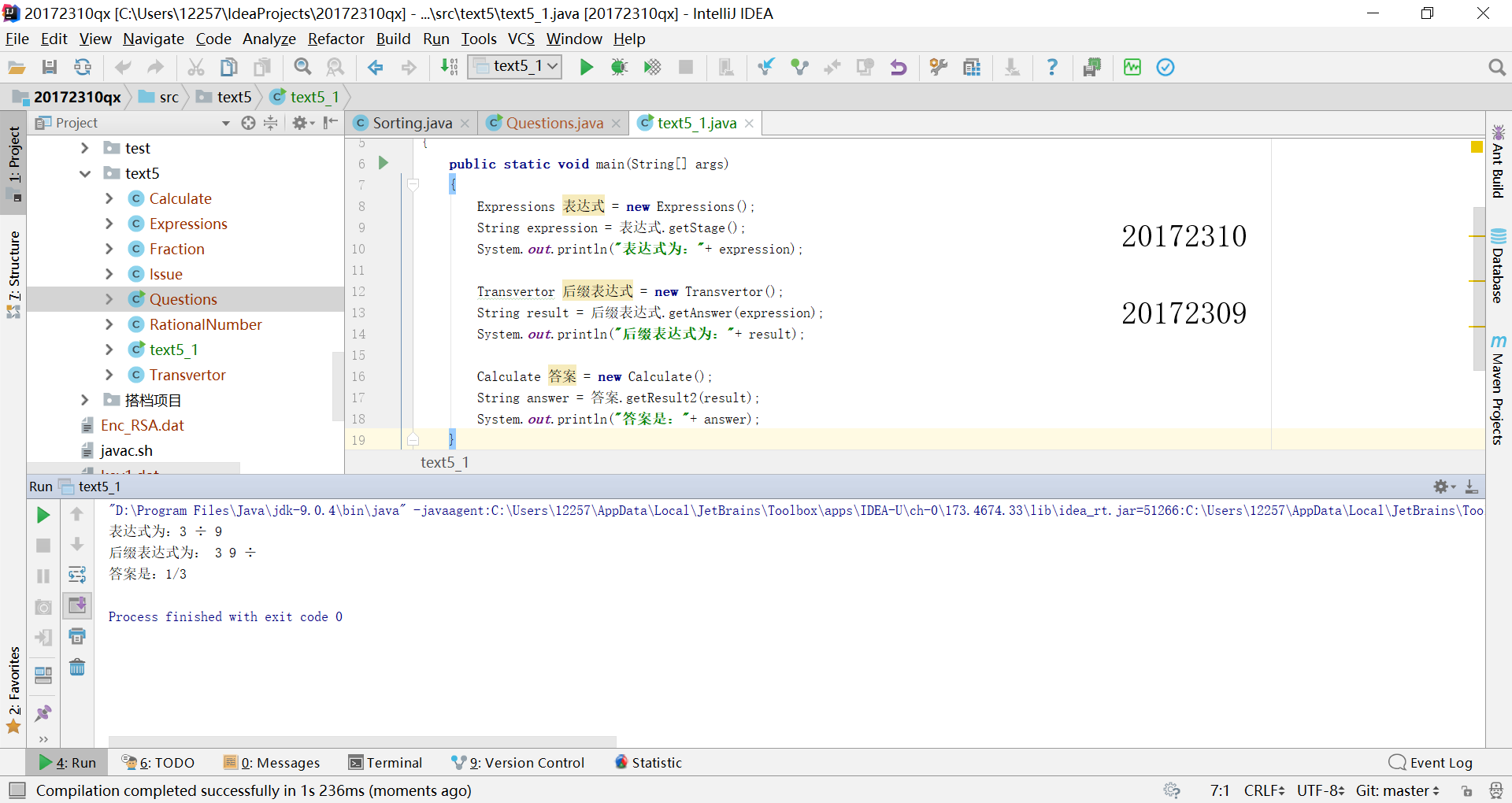Click the scroll from source target icon

coord(248,123)
